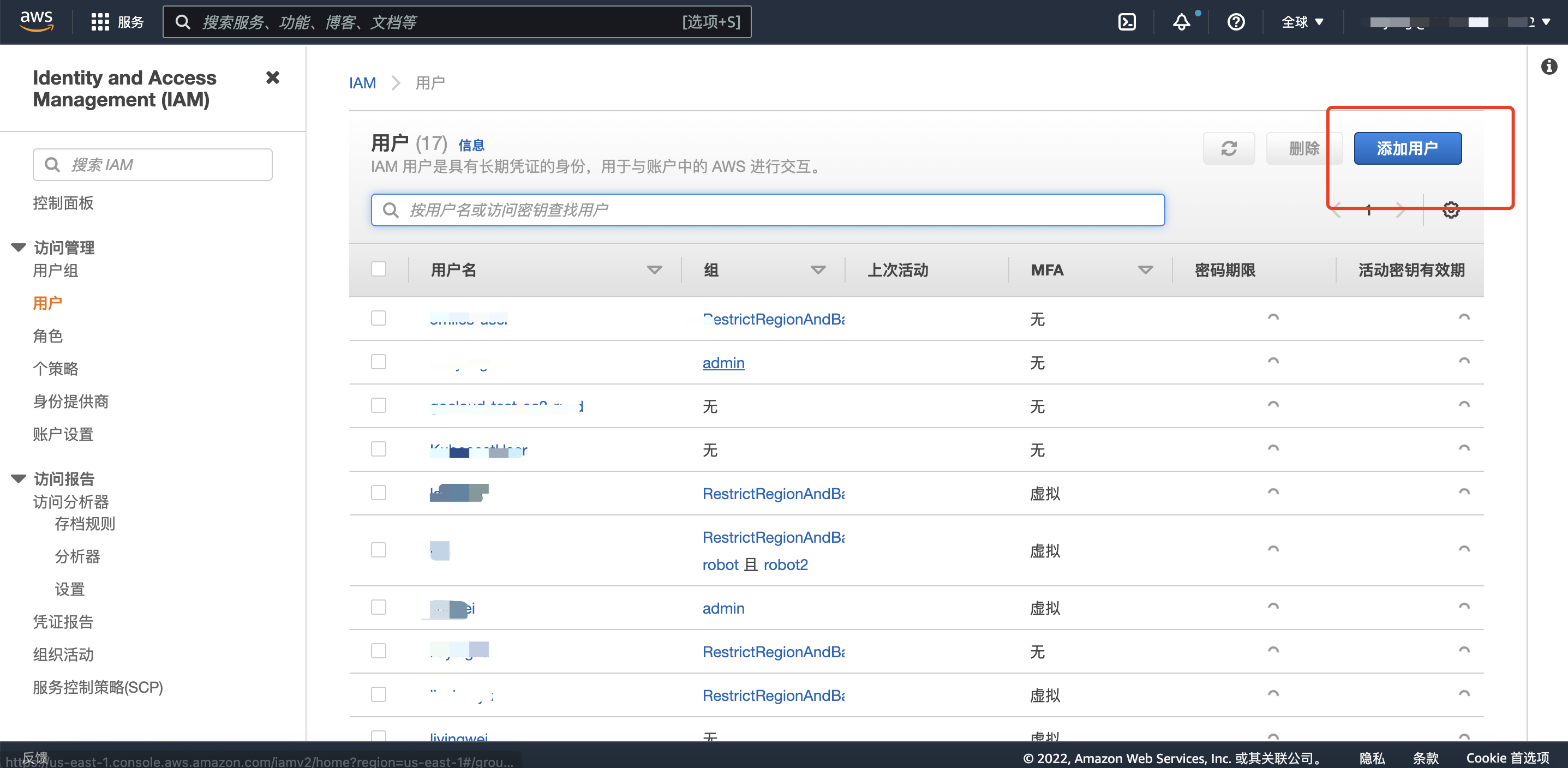1568x768 pixels.
Task: Launch the CloudShell terminal icon
Action: (x=1127, y=22)
